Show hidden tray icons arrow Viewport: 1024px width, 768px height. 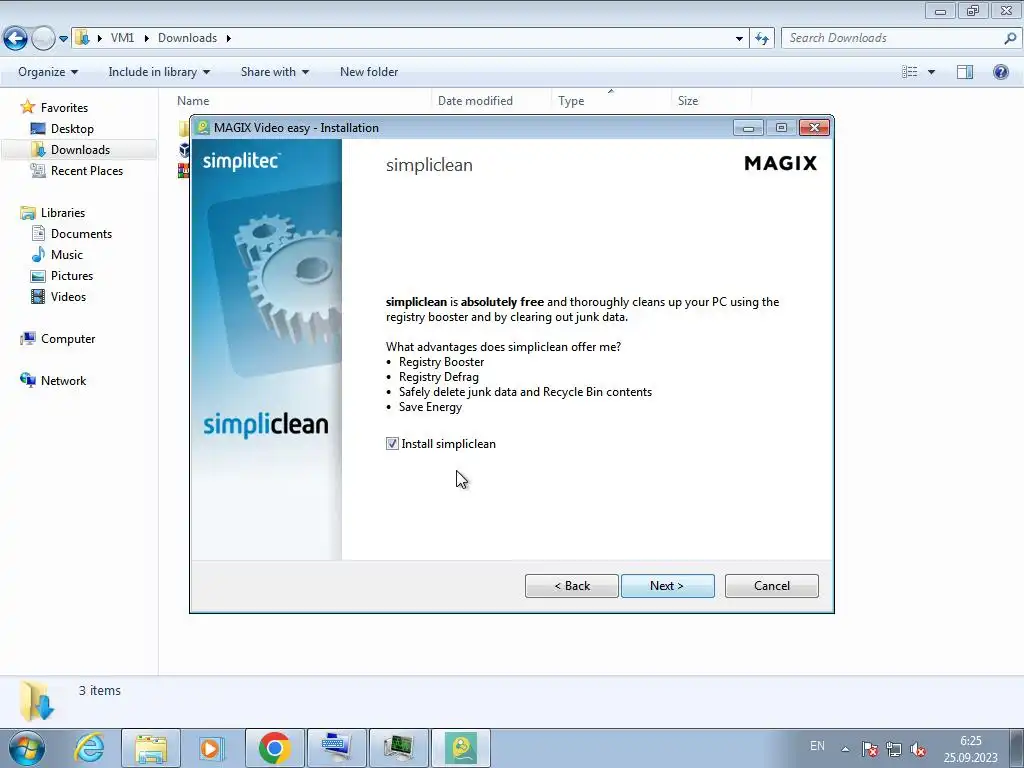tap(845, 750)
